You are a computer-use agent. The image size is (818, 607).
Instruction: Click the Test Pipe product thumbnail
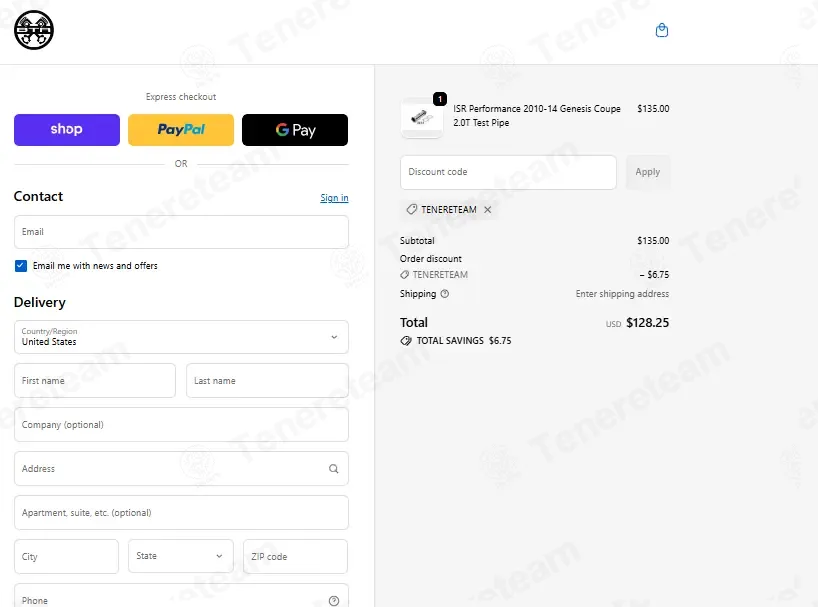coord(422,117)
